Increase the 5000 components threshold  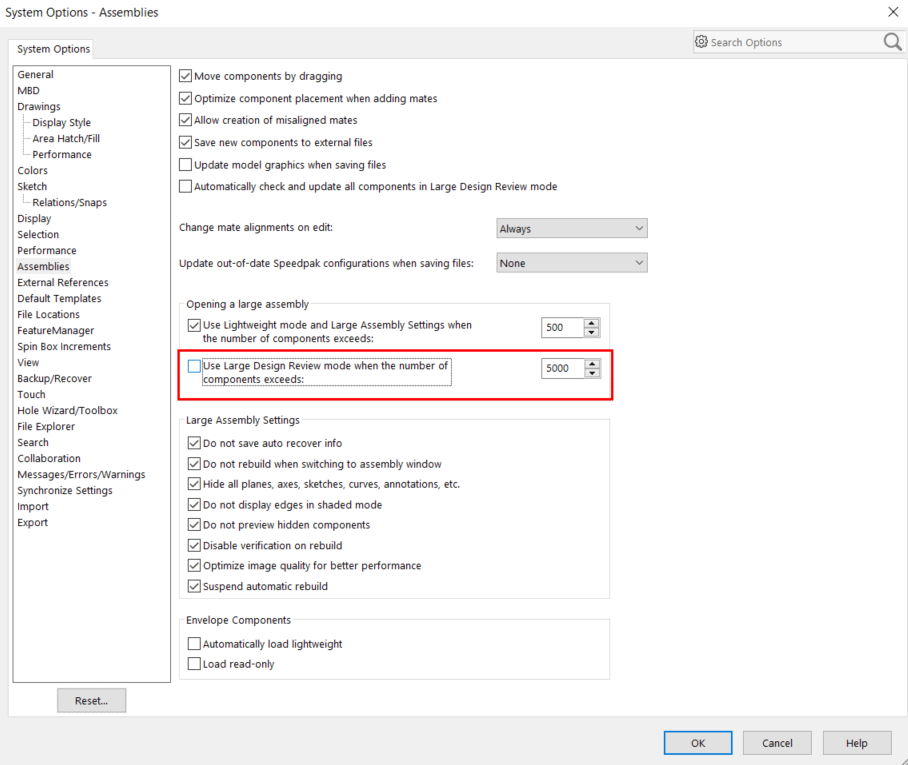pyautogui.click(x=592, y=364)
